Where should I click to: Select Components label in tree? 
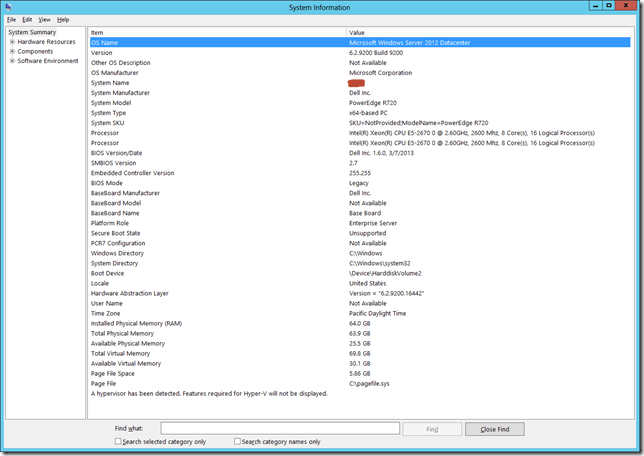tap(35, 51)
